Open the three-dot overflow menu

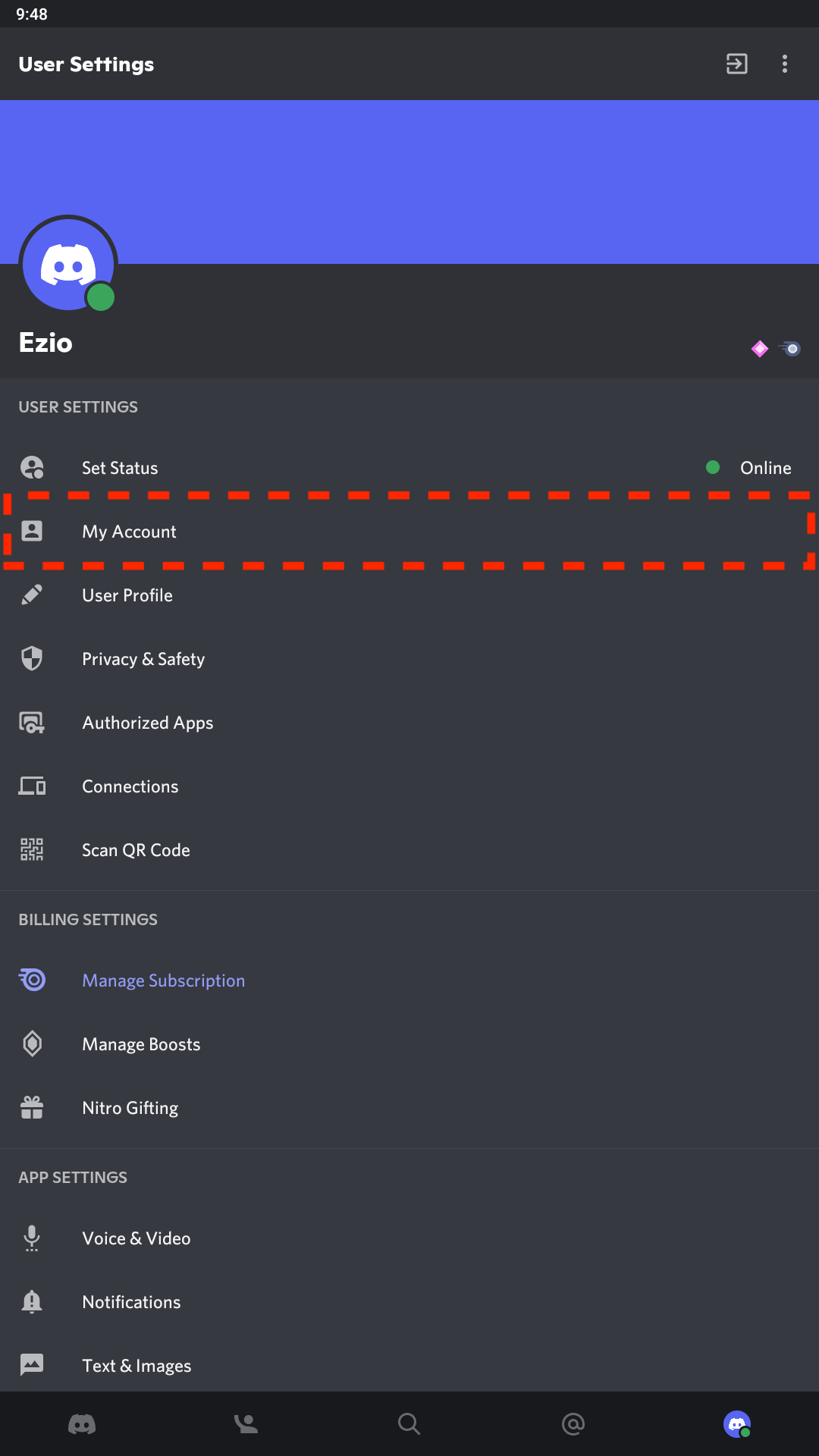[784, 64]
